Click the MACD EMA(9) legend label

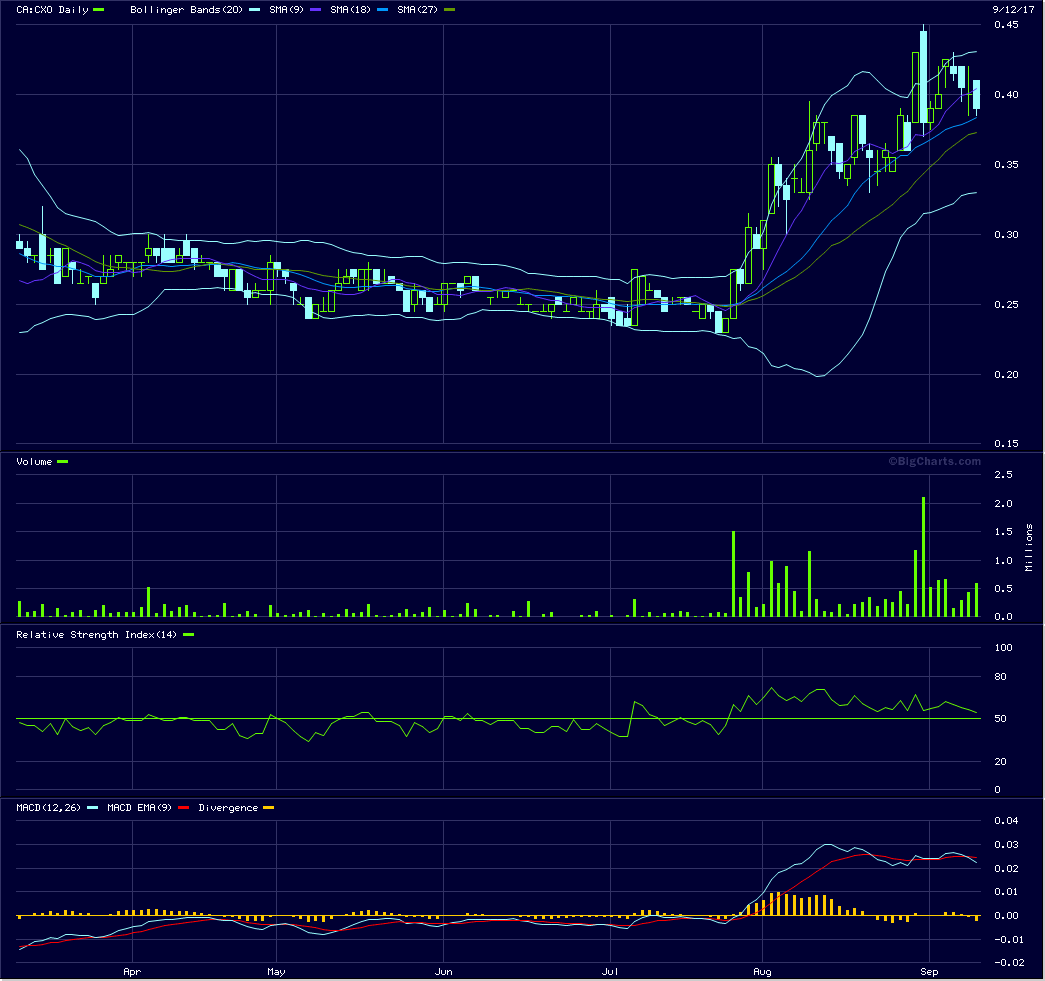139,808
